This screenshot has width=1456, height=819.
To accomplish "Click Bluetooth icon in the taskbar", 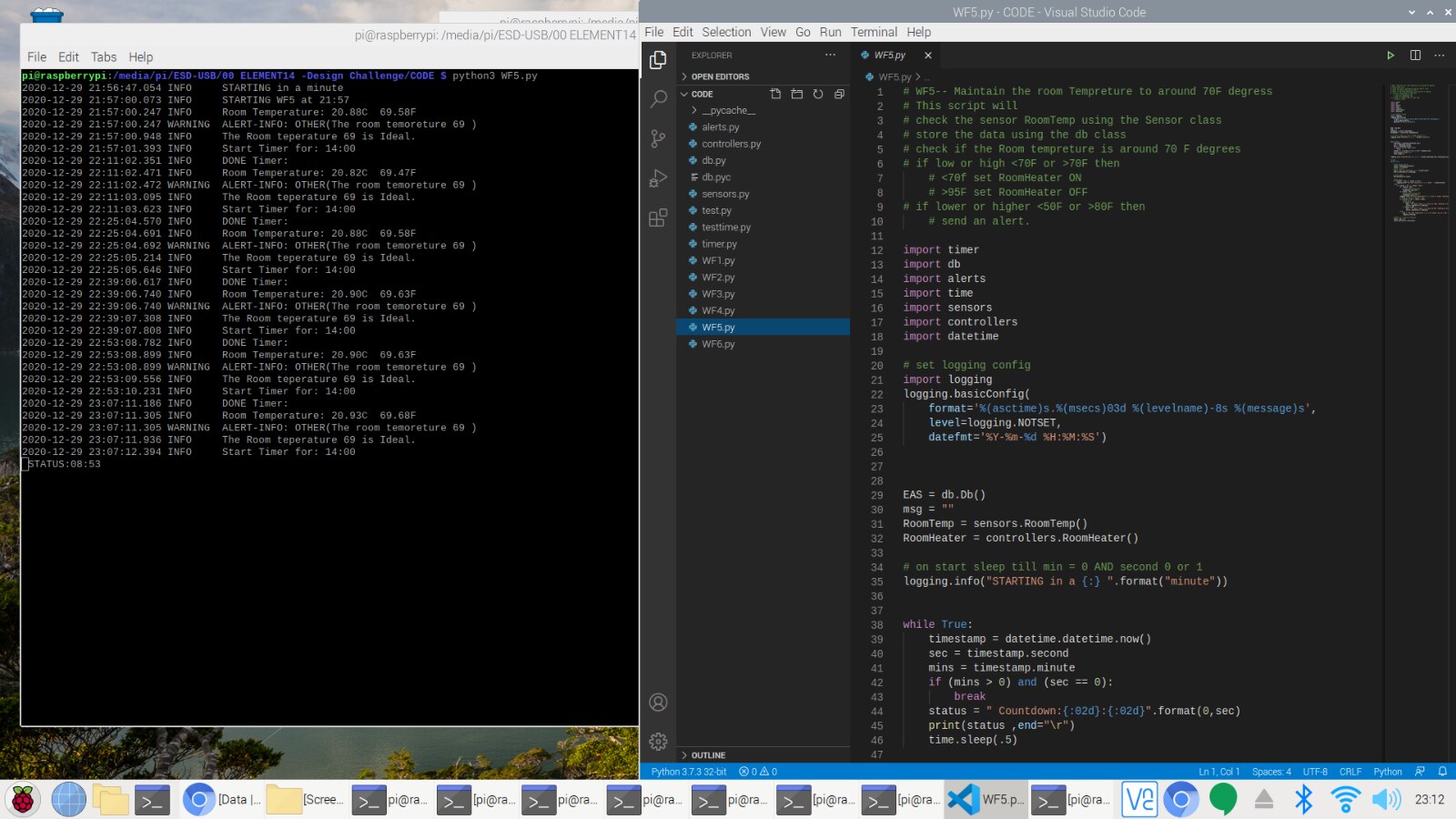I will pos(1304,800).
